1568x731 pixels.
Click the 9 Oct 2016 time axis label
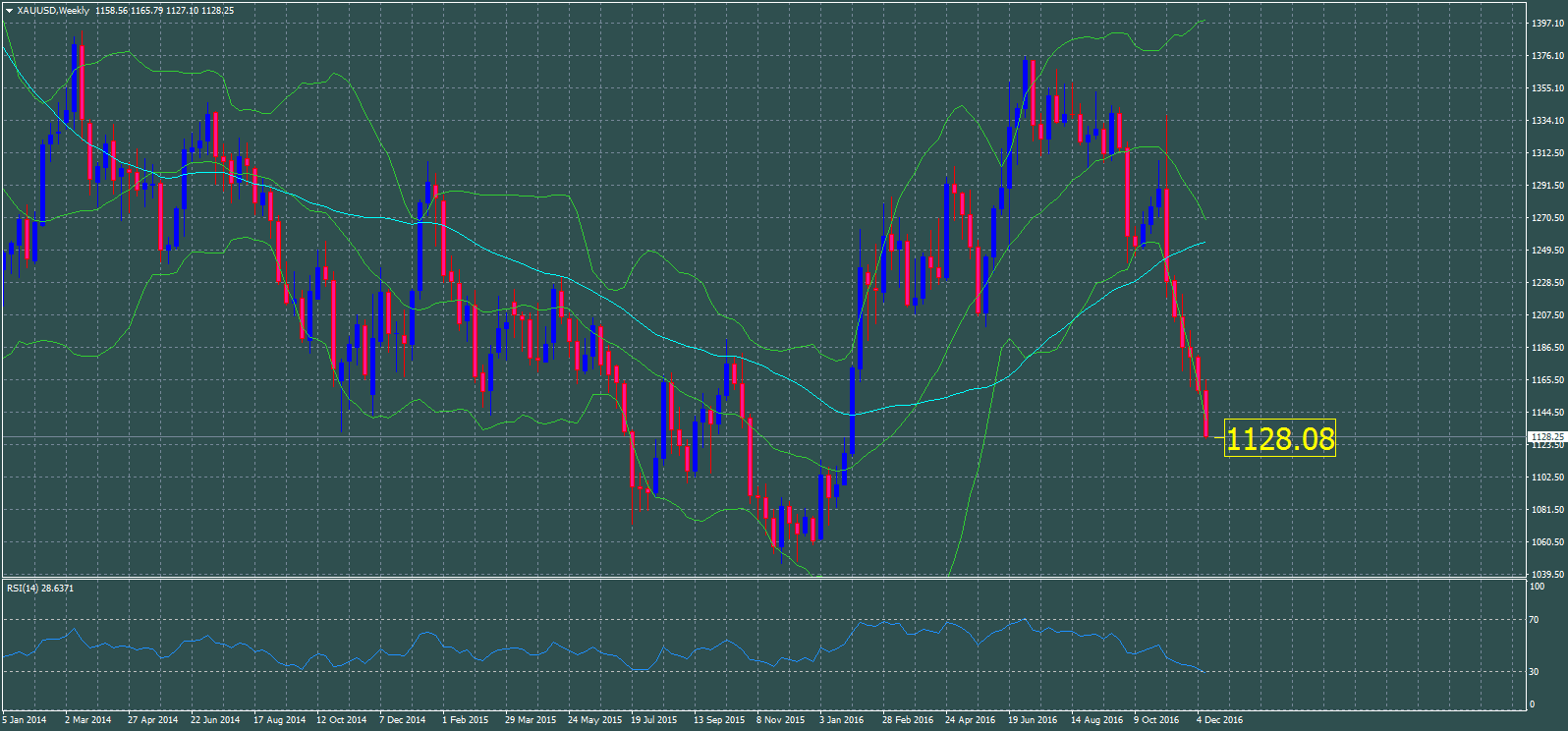click(x=1156, y=720)
